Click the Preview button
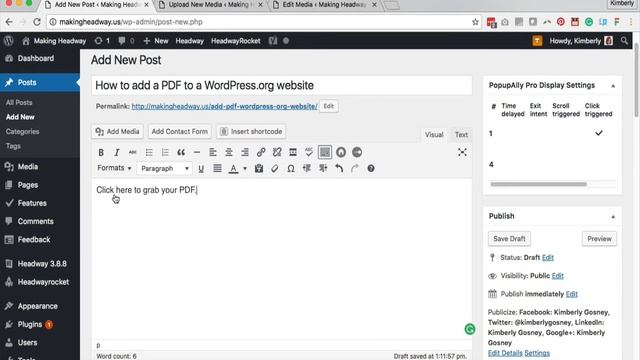Viewport: 640px width, 360px height. click(599, 239)
